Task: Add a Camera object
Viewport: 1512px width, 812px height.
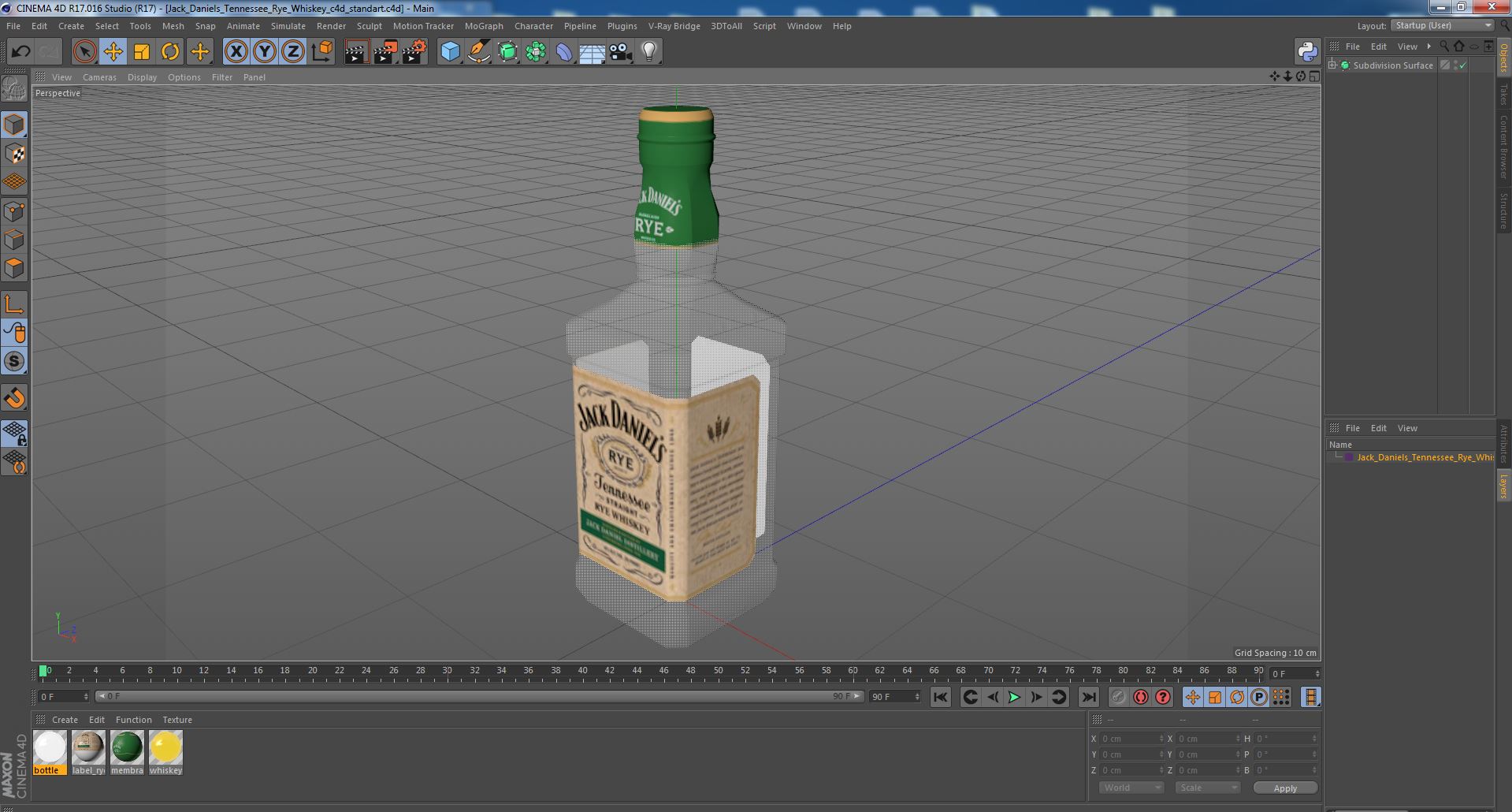Action: [621, 52]
